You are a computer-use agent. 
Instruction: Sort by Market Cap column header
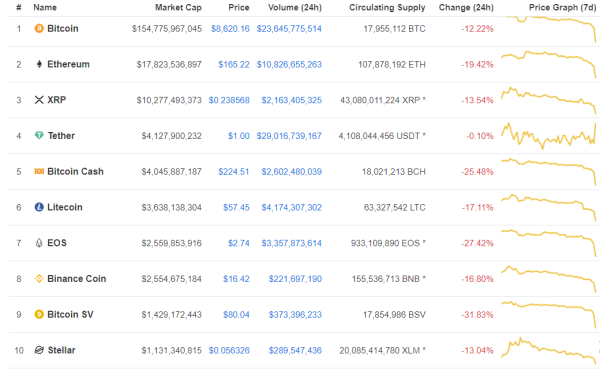click(x=178, y=7)
